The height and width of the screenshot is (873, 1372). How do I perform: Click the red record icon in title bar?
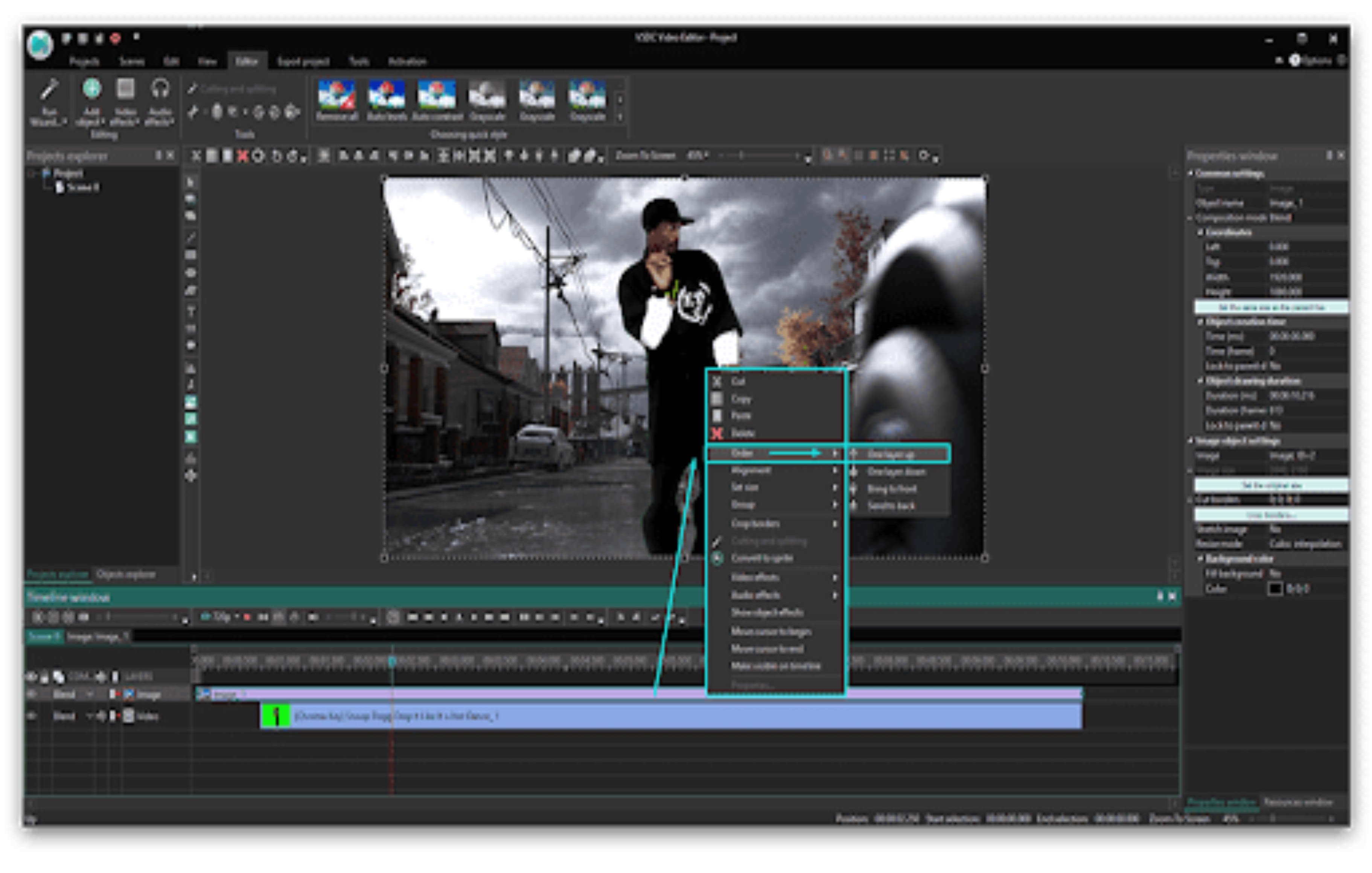click(116, 38)
